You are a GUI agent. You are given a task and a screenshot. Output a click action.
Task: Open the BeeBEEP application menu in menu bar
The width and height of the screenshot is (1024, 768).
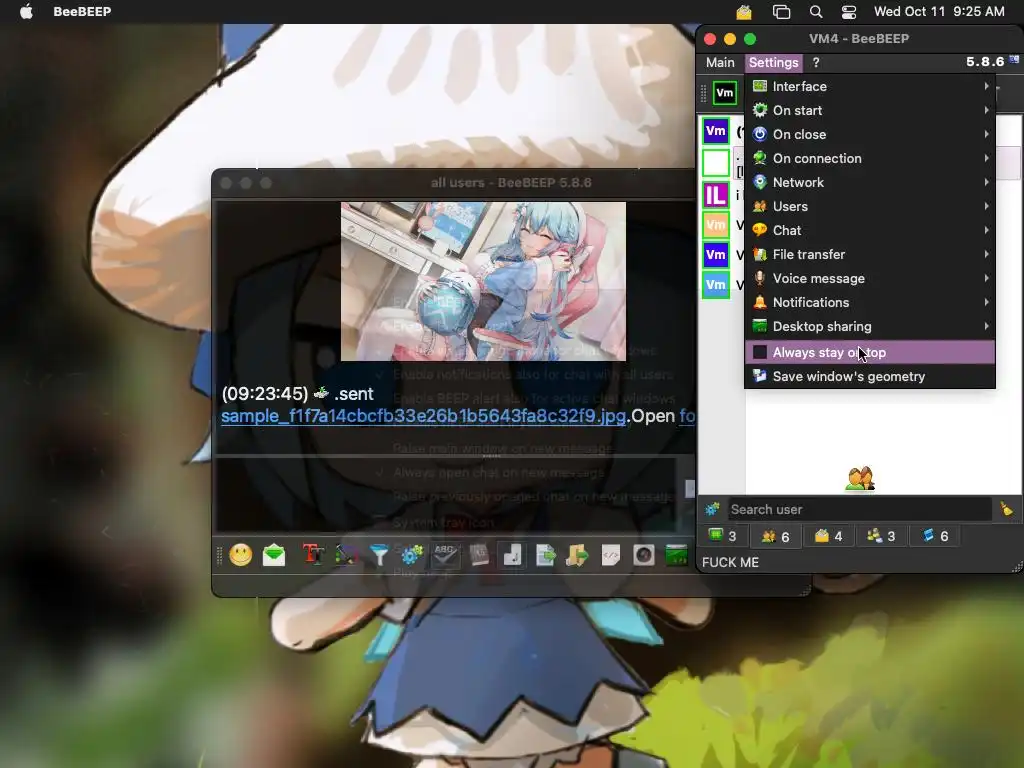pyautogui.click(x=82, y=12)
